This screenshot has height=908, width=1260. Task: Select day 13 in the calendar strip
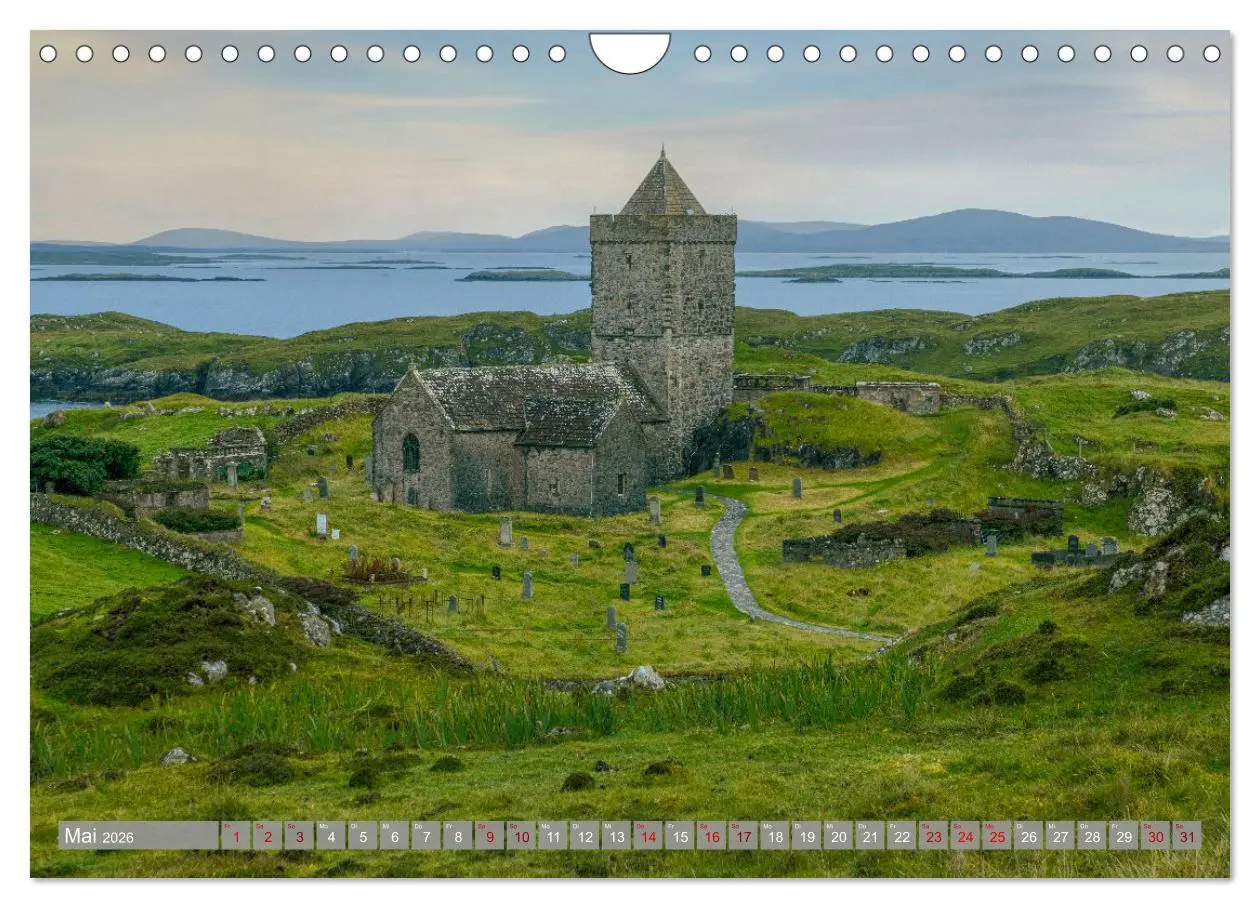pyautogui.click(x=616, y=836)
